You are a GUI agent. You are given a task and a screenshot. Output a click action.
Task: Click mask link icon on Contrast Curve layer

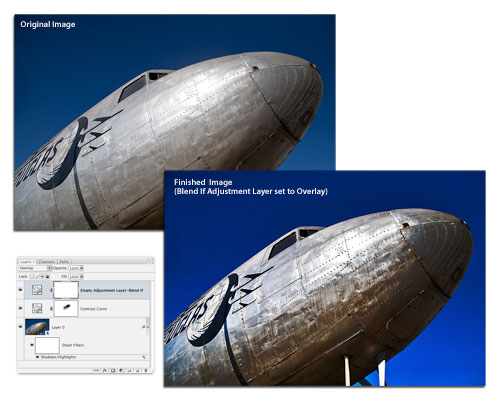(x=51, y=309)
